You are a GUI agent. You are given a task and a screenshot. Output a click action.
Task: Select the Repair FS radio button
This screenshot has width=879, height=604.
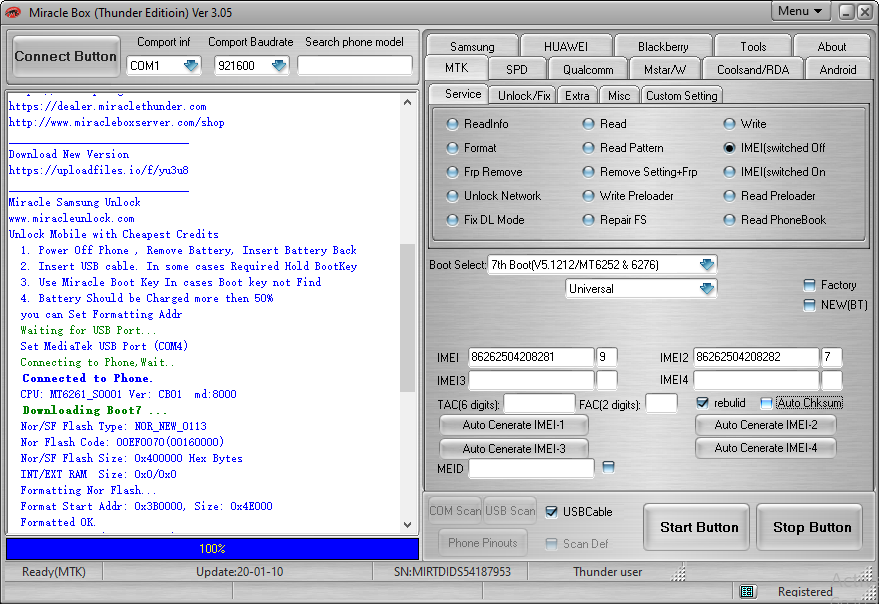[x=614, y=220]
